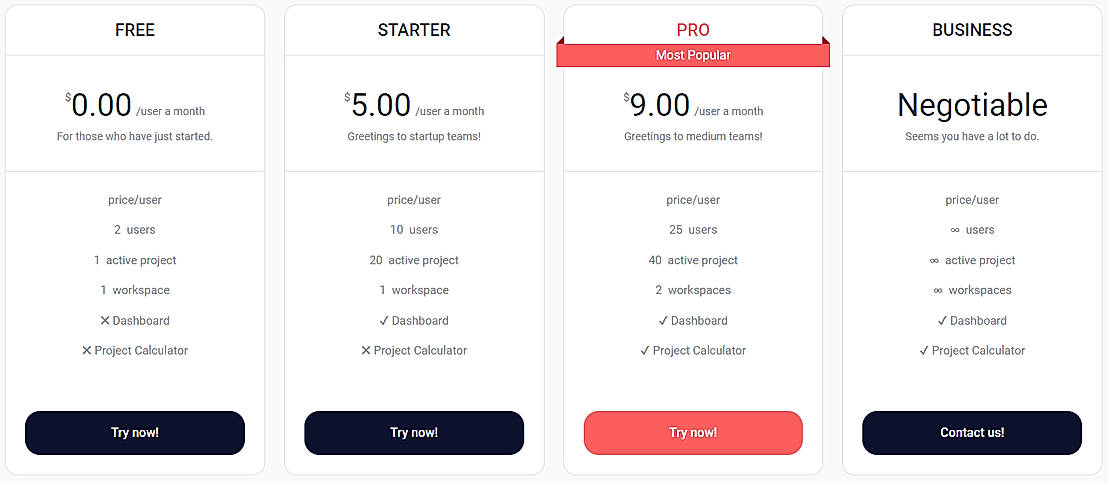This screenshot has height=483, width=1108.
Task: Click the Negotiable price text
Action: click(972, 105)
